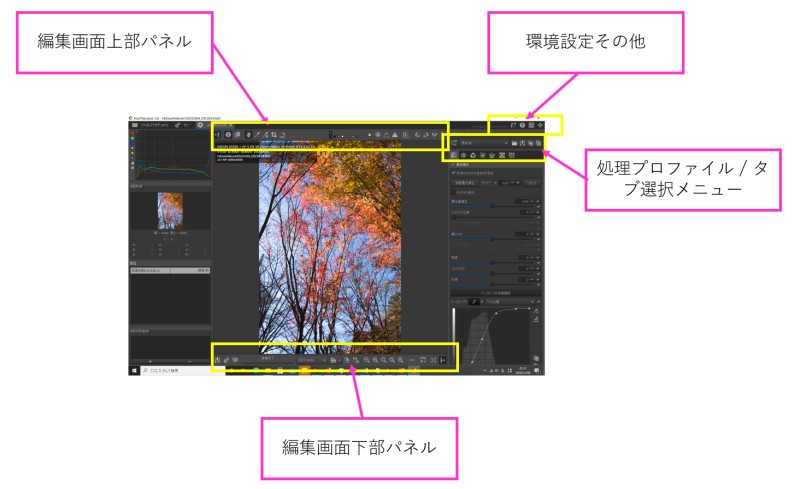Open the processing profile dropdown
800x489 pixels.
(x=484, y=143)
